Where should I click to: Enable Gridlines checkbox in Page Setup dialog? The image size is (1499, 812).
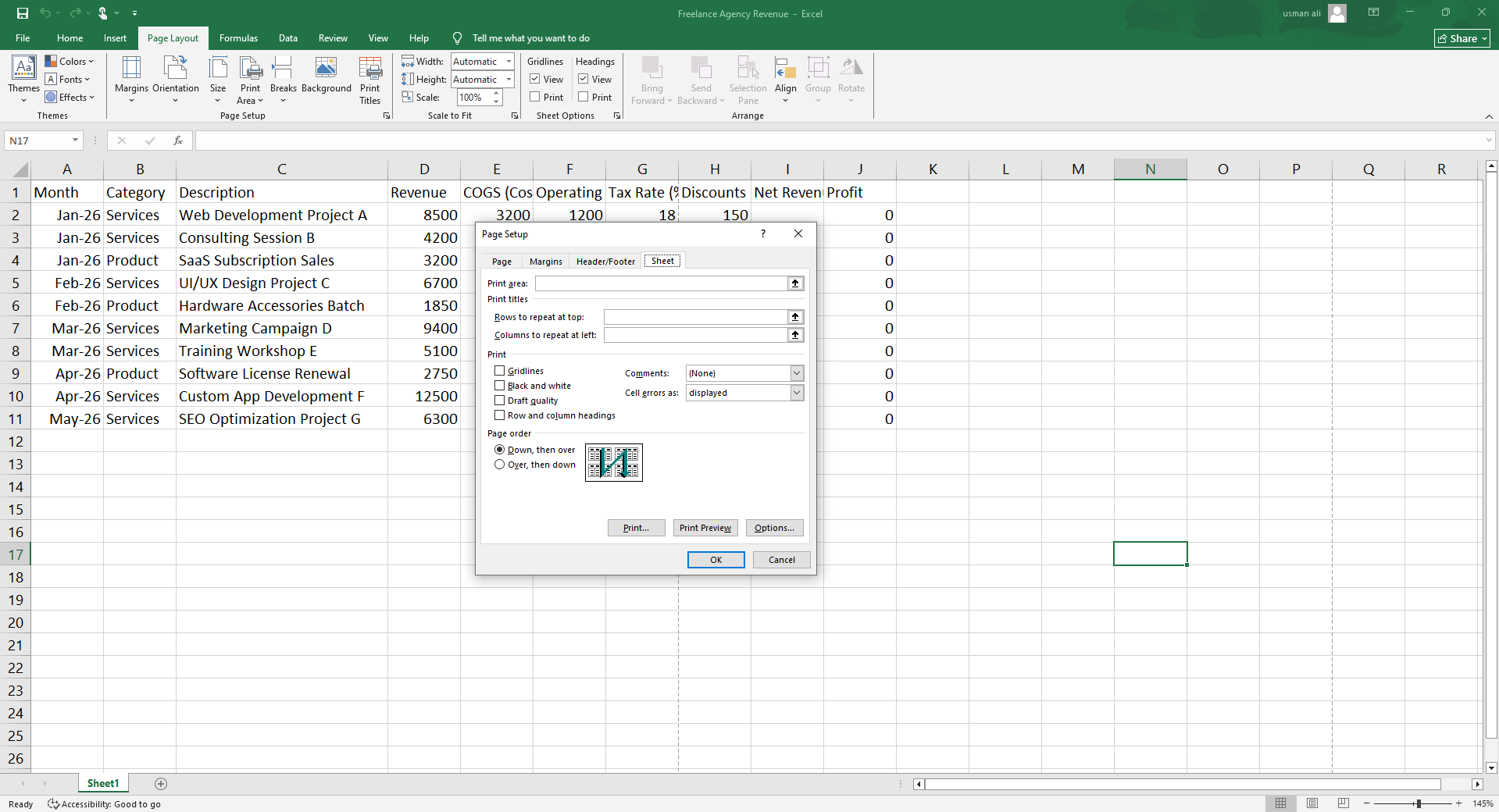click(500, 371)
